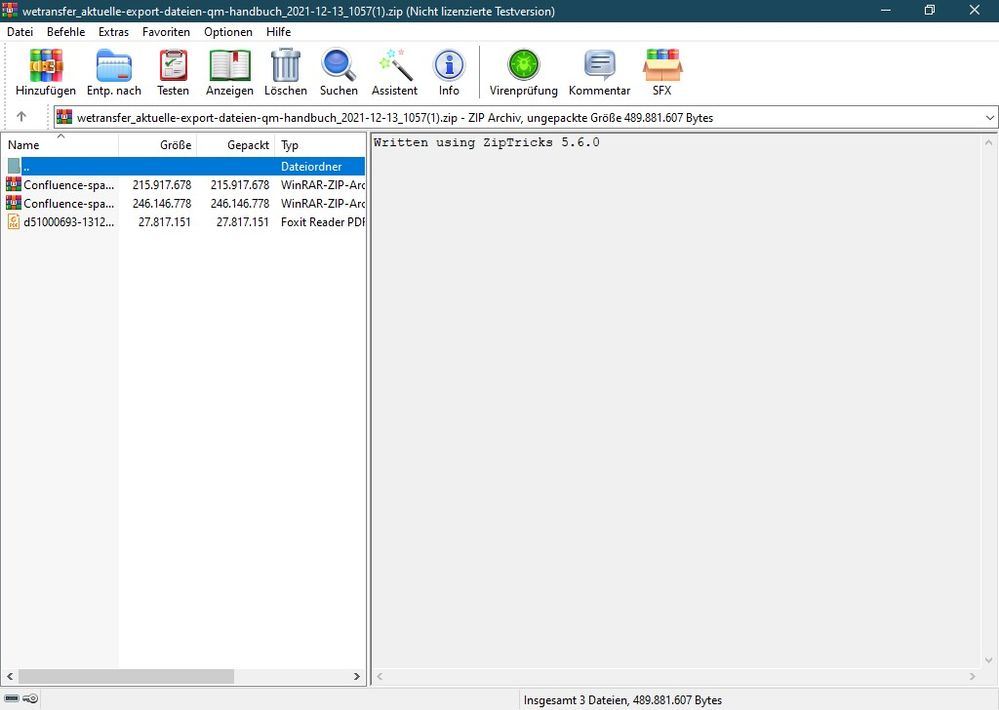Open the Favoriten menu

pyautogui.click(x=166, y=32)
